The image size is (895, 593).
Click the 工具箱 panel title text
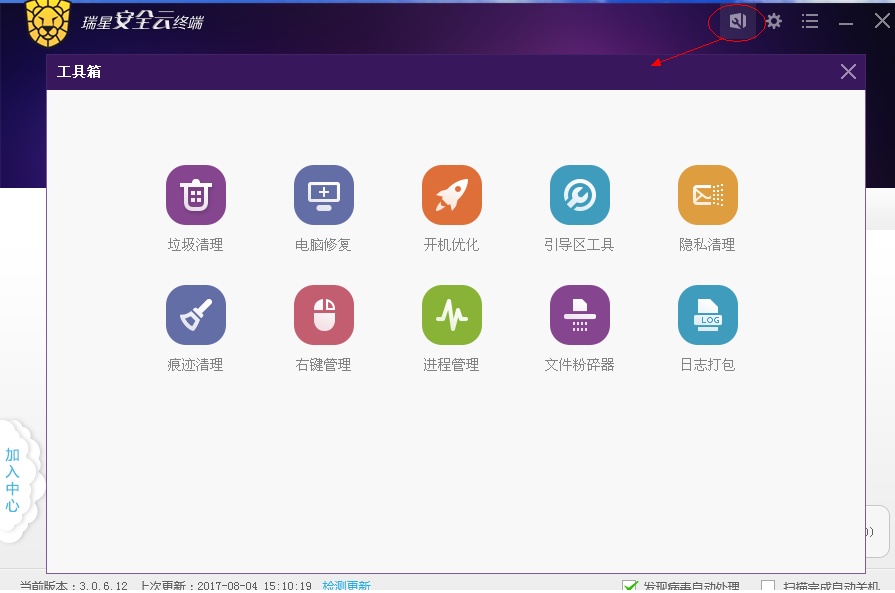pos(79,71)
